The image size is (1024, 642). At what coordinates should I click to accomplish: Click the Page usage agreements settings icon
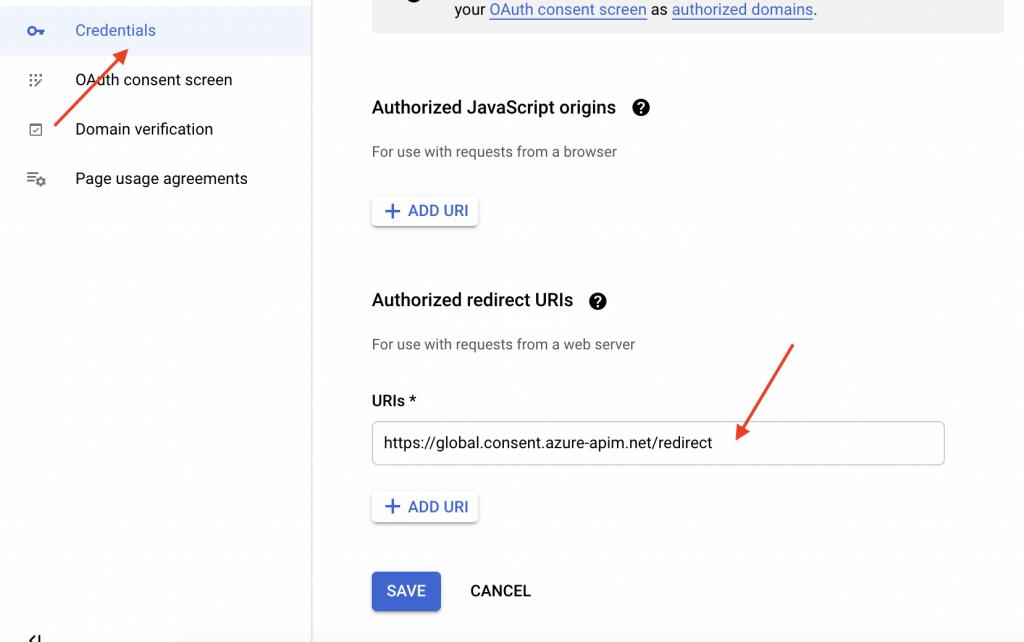point(36,179)
